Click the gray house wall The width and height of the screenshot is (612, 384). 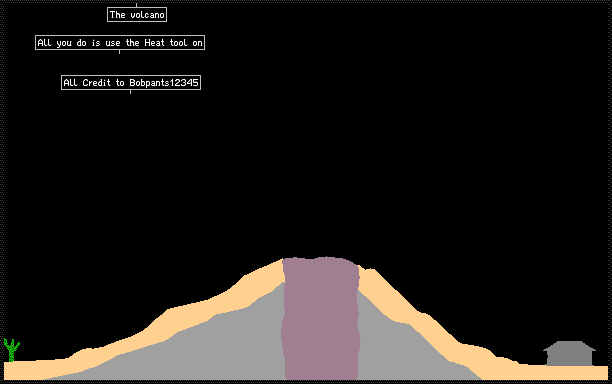point(569,358)
